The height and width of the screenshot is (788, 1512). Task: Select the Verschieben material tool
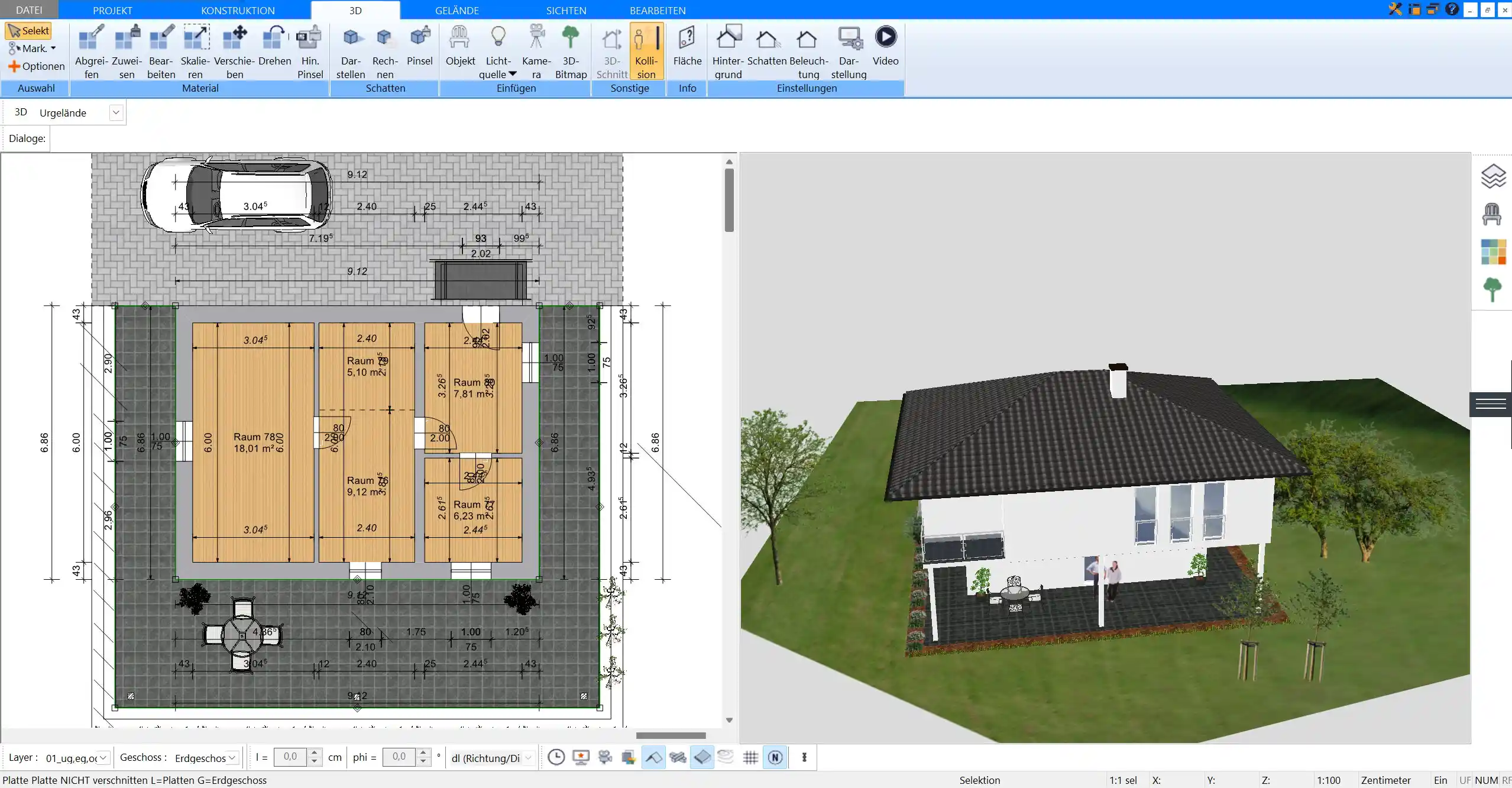234,51
